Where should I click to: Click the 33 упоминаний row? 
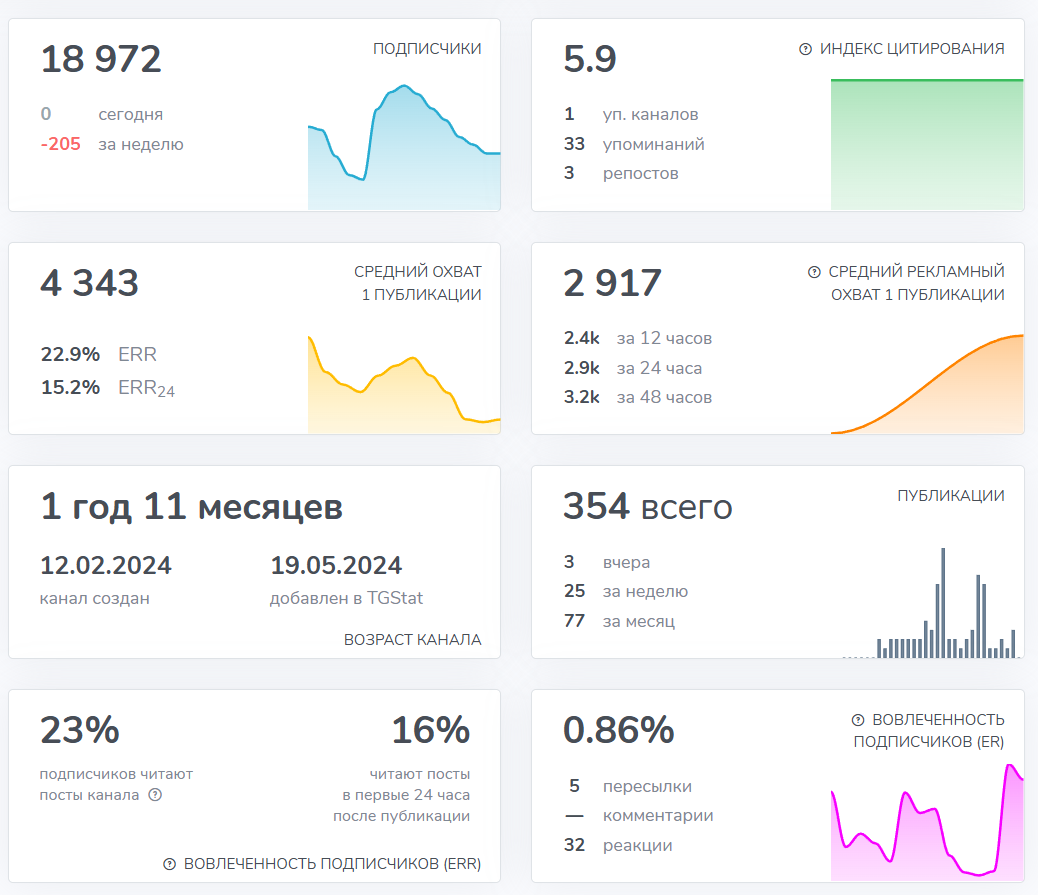pyautogui.click(x=634, y=144)
